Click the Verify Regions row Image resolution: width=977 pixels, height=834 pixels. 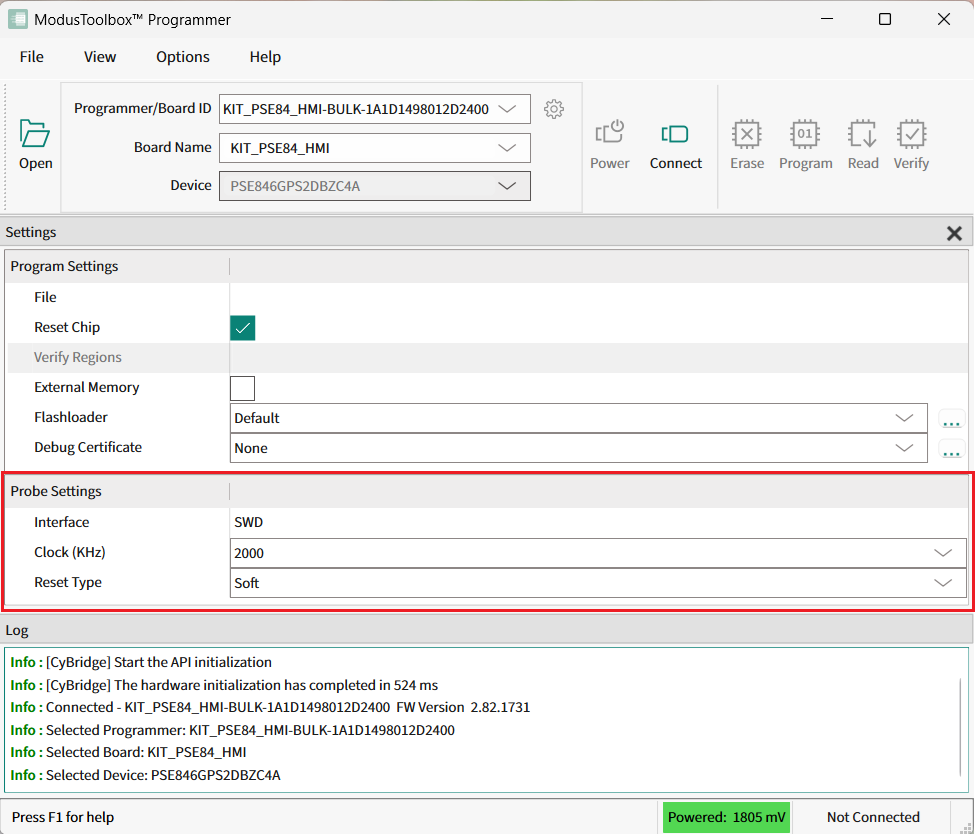[488, 358]
